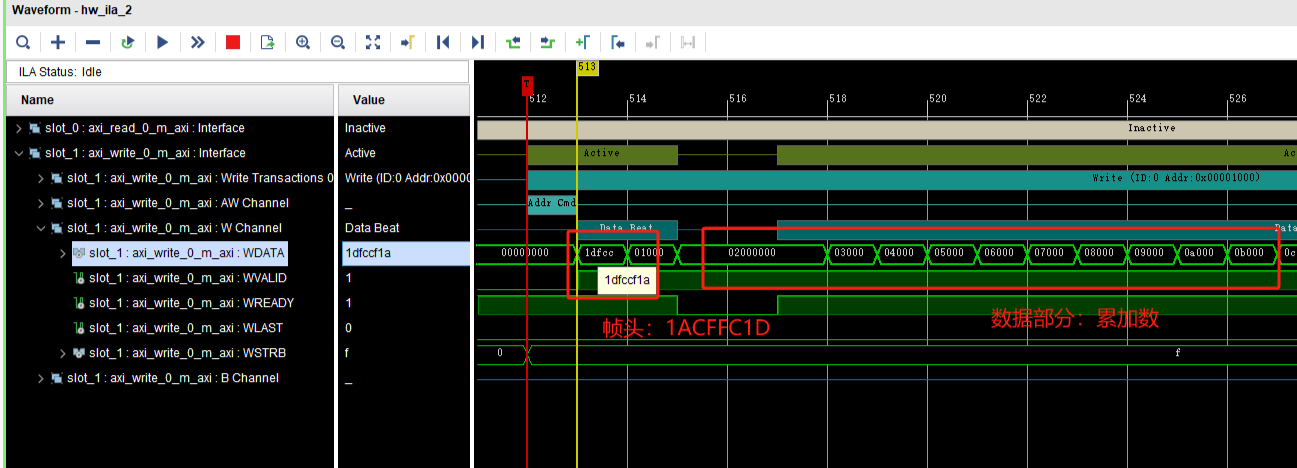Image resolution: width=1297 pixels, height=468 pixels.
Task: Click the Write (ID:0 Addr:0x00001000) transaction bar
Action: [912, 179]
